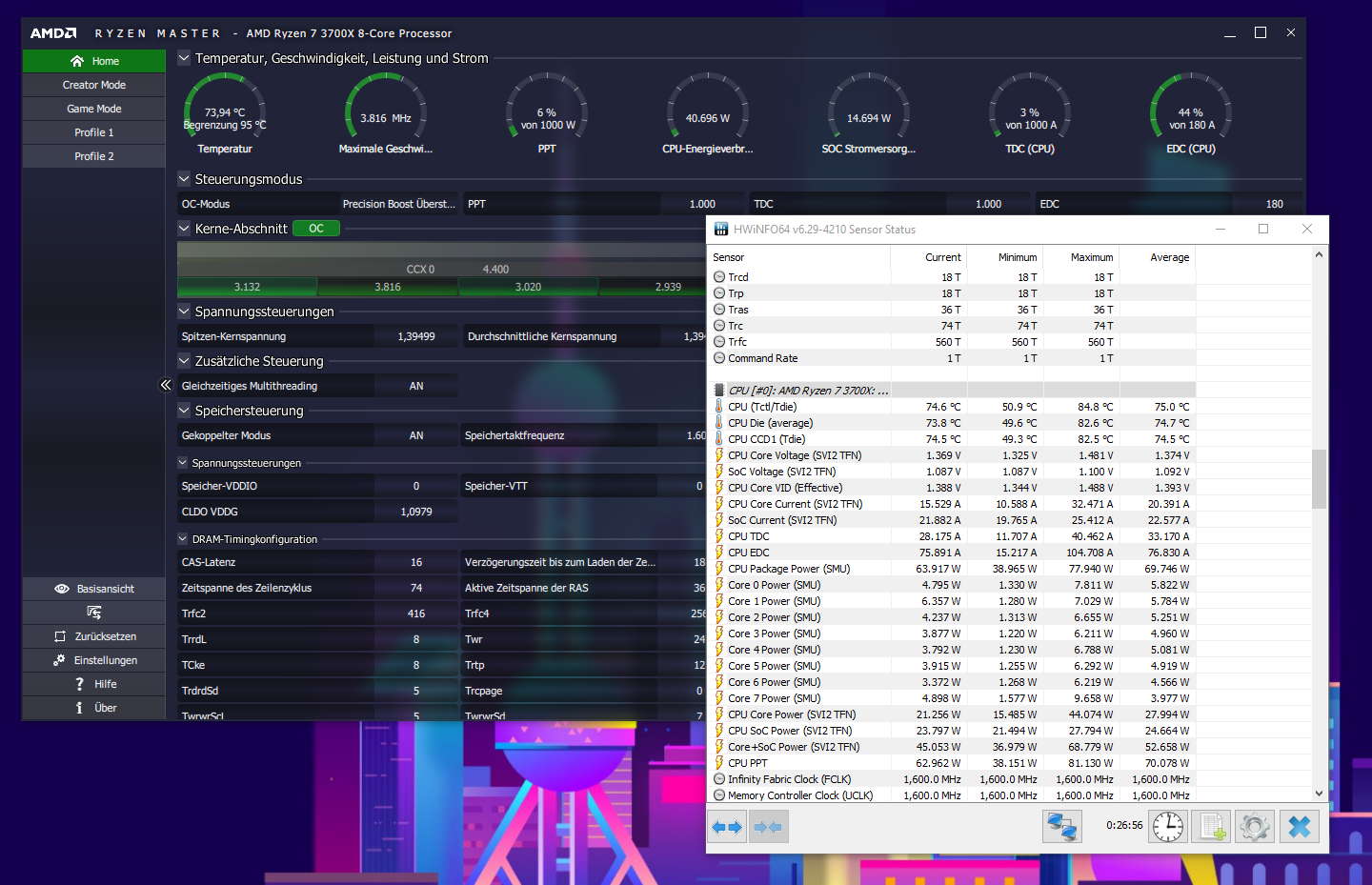Click the log file icon with green plus

click(1211, 826)
